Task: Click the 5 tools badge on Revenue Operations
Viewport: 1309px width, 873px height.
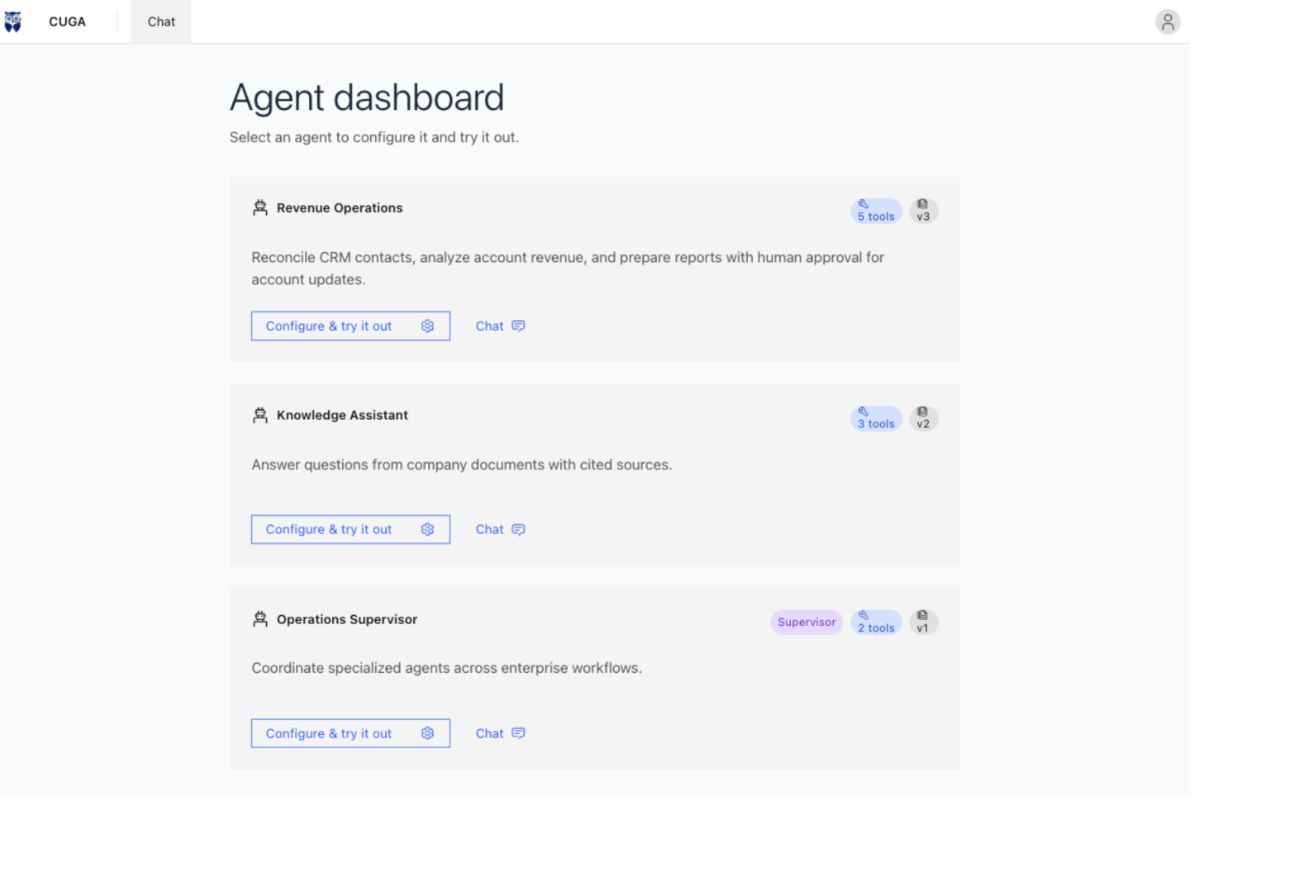Action: click(876, 211)
